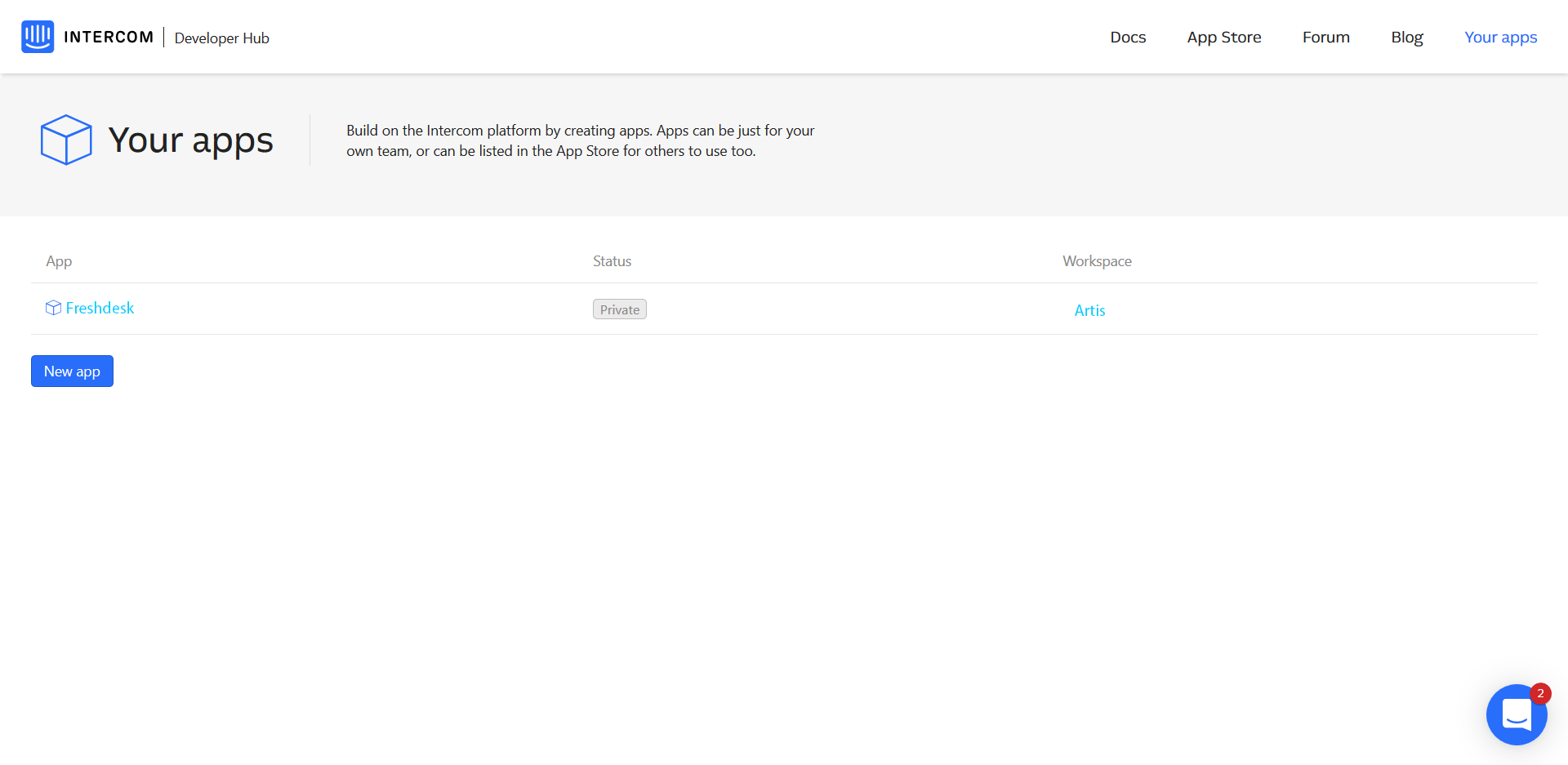The width and height of the screenshot is (1568, 765).
Task: Create a new app with New app button
Action: point(72,371)
